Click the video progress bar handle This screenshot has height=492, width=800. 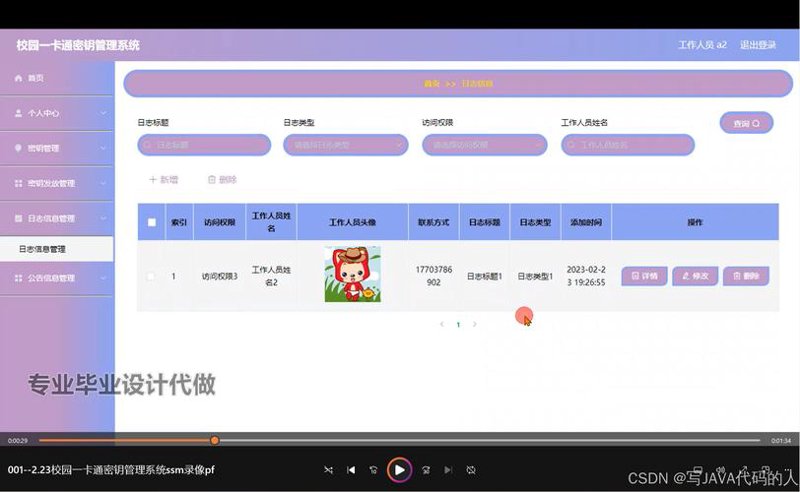pyautogui.click(x=215, y=440)
